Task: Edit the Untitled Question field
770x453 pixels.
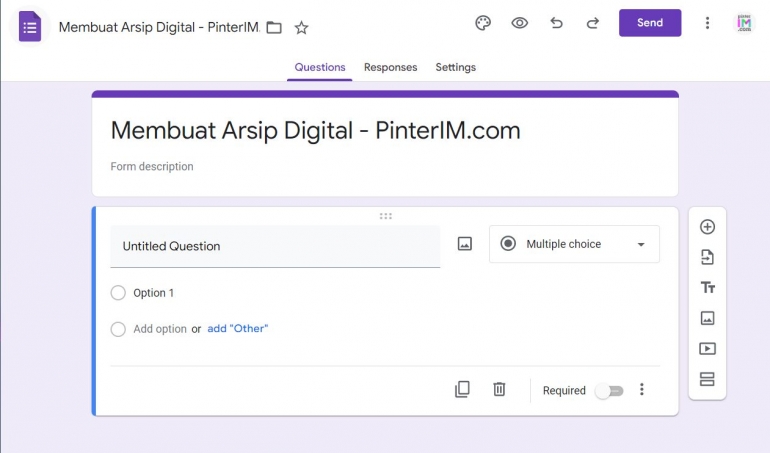Action: (275, 246)
